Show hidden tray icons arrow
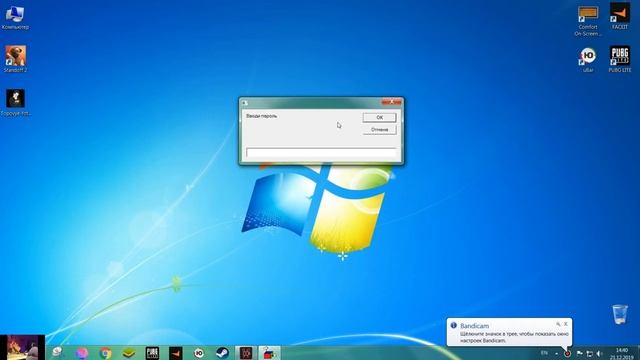Image resolution: width=640 pixels, height=360 pixels. (556, 353)
